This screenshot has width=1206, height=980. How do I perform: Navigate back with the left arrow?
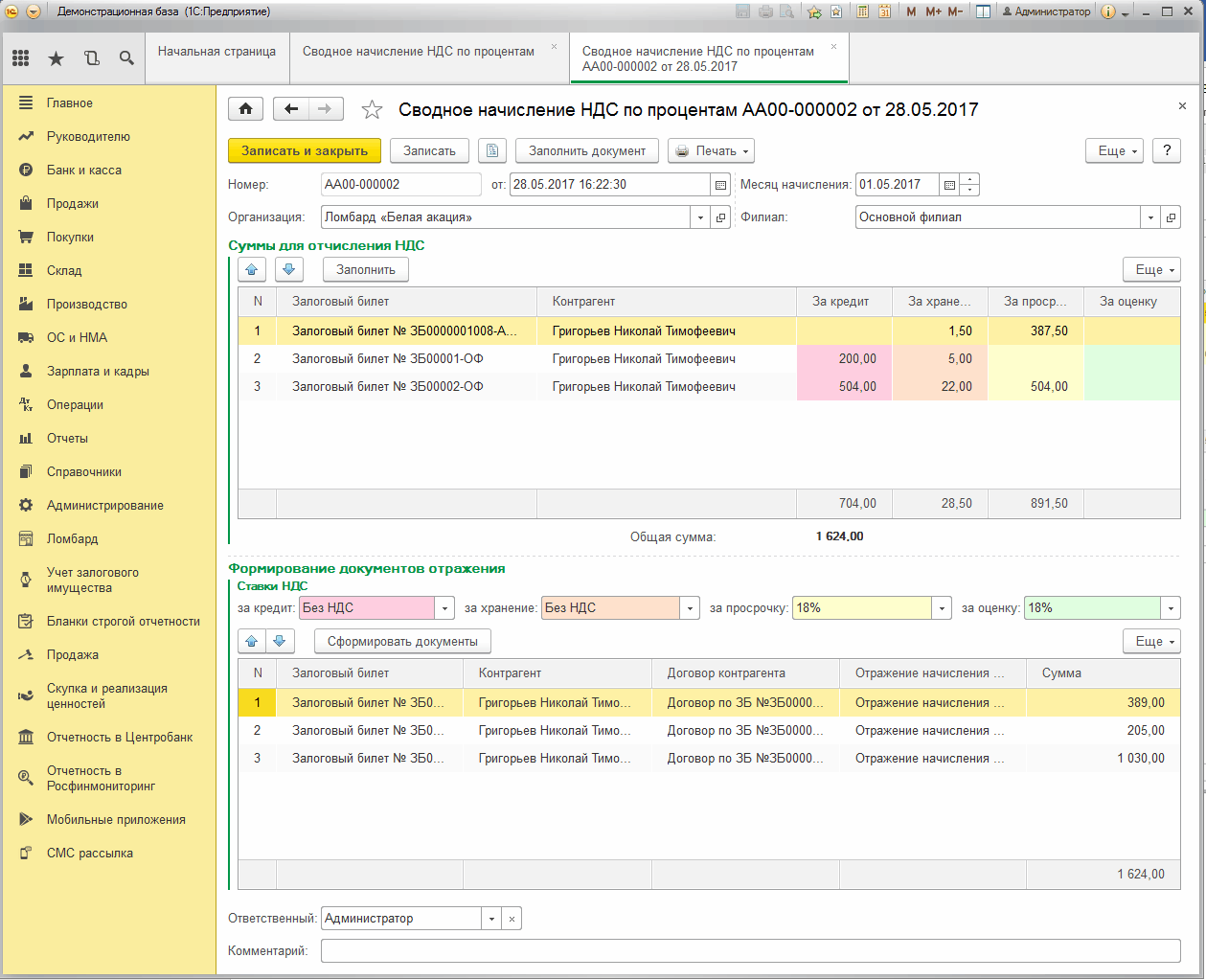pyautogui.click(x=291, y=109)
